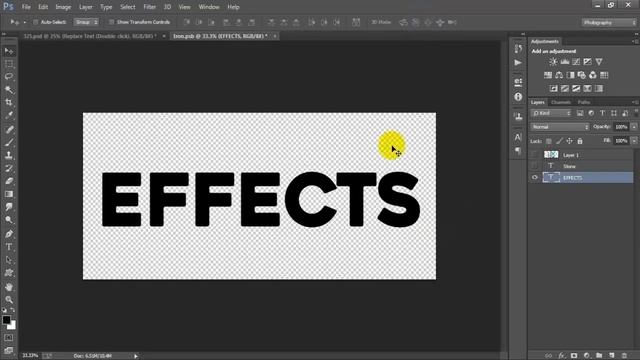Select the Hand tool
Screen dimensions: 640x360
pyautogui.click(x=9, y=287)
